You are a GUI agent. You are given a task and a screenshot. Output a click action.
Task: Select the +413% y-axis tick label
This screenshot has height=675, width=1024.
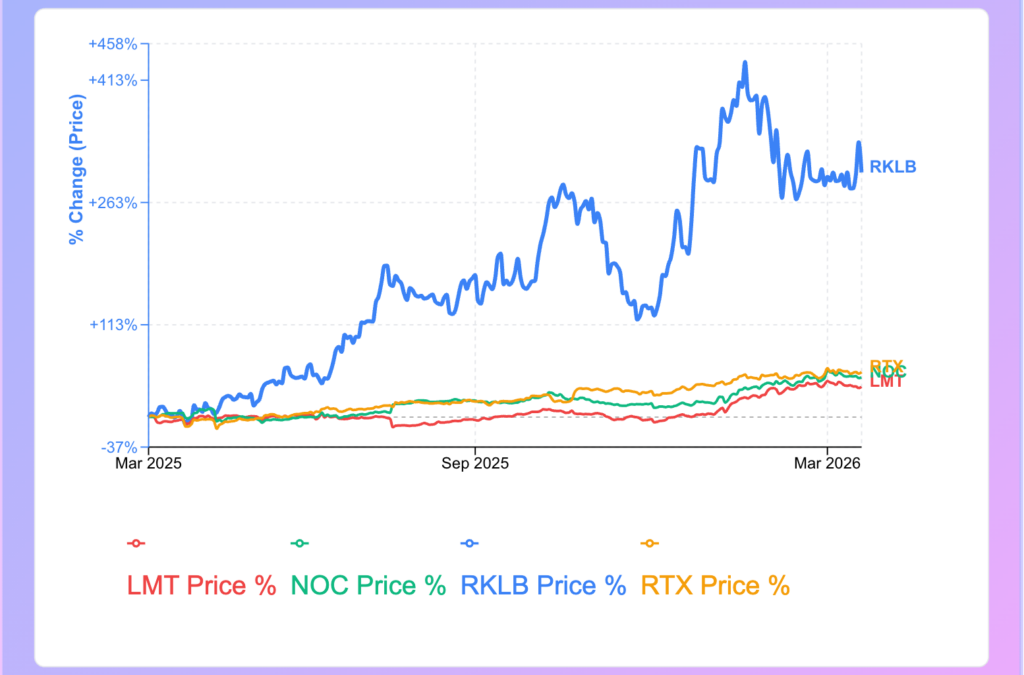coord(119,80)
